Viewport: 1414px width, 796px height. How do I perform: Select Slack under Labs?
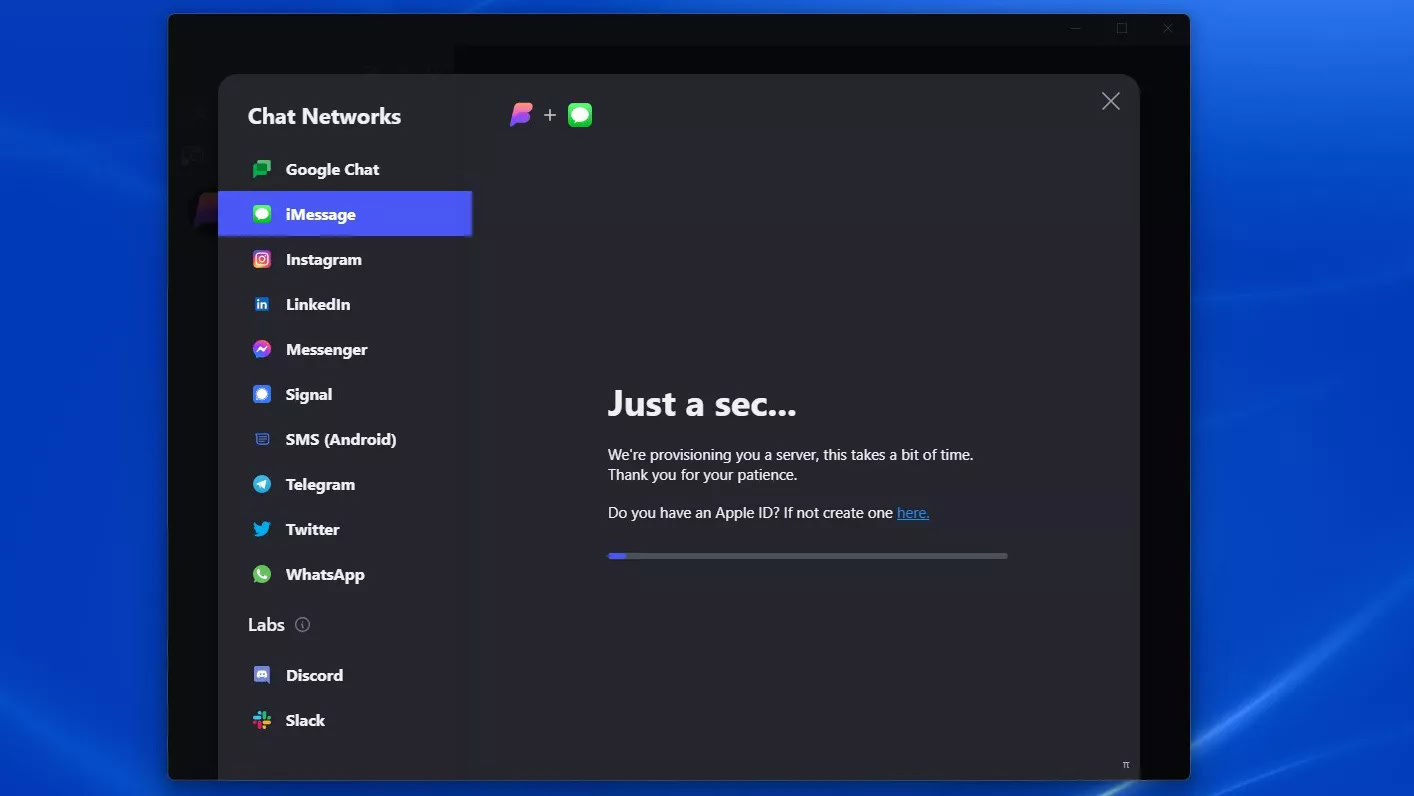(345, 720)
